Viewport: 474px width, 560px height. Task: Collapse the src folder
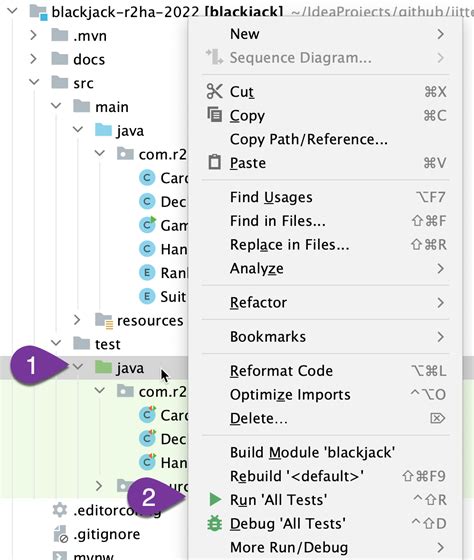34,82
